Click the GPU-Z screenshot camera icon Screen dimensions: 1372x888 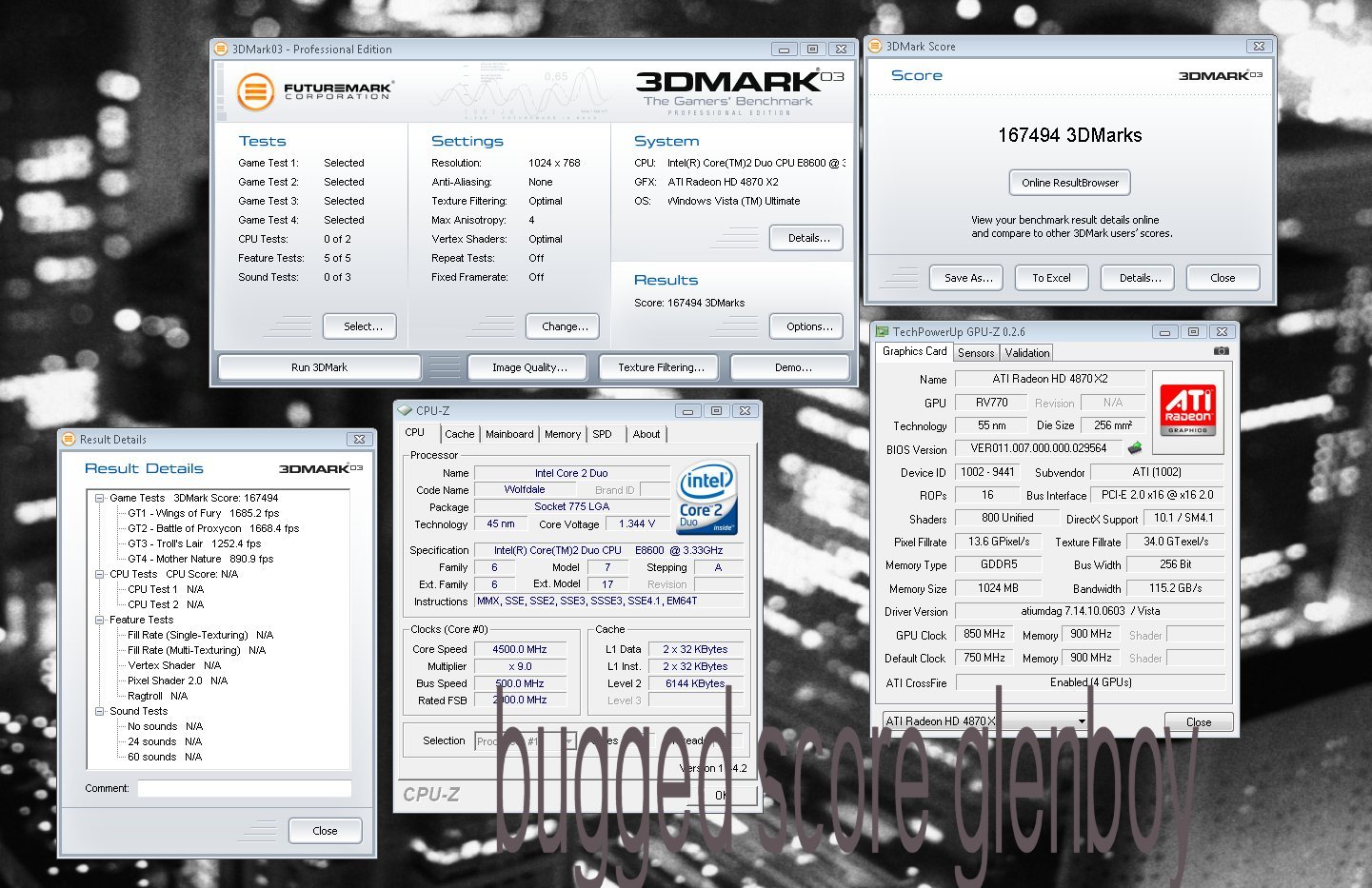pos(1221,351)
